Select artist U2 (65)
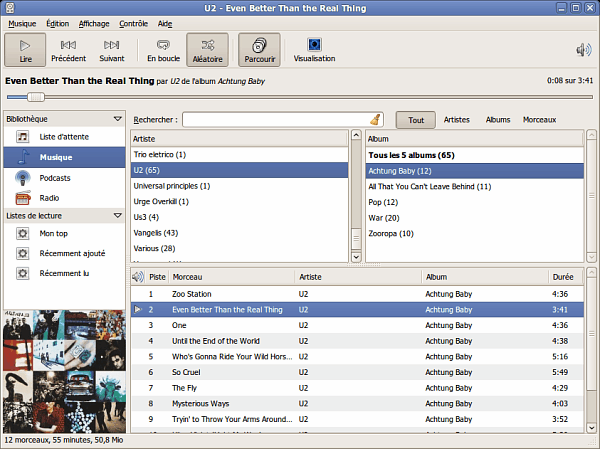The height and width of the screenshot is (449, 600). coord(240,170)
